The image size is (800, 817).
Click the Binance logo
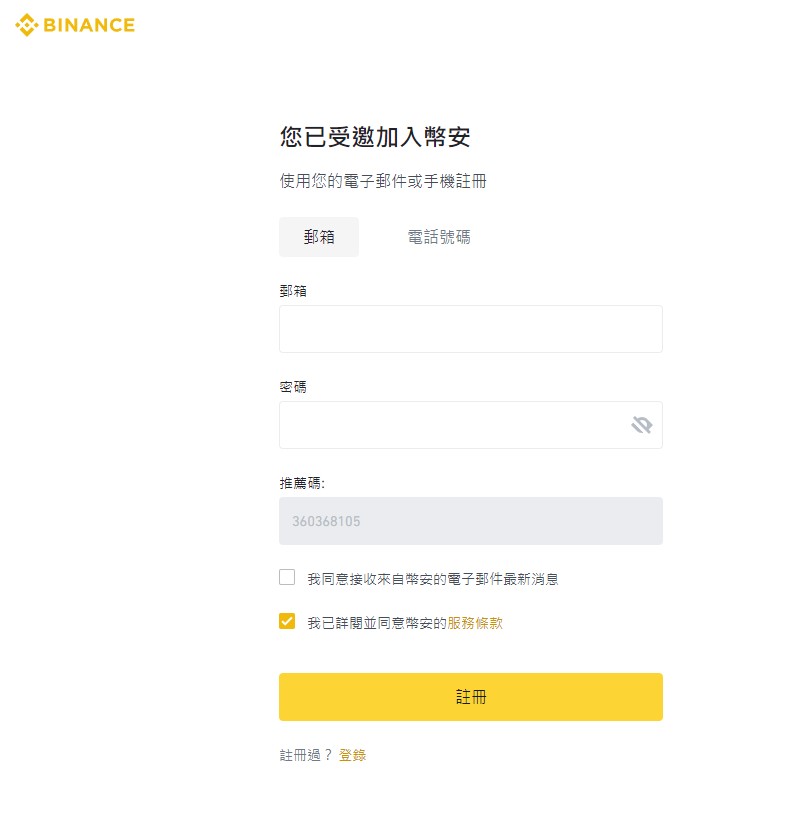(75, 24)
